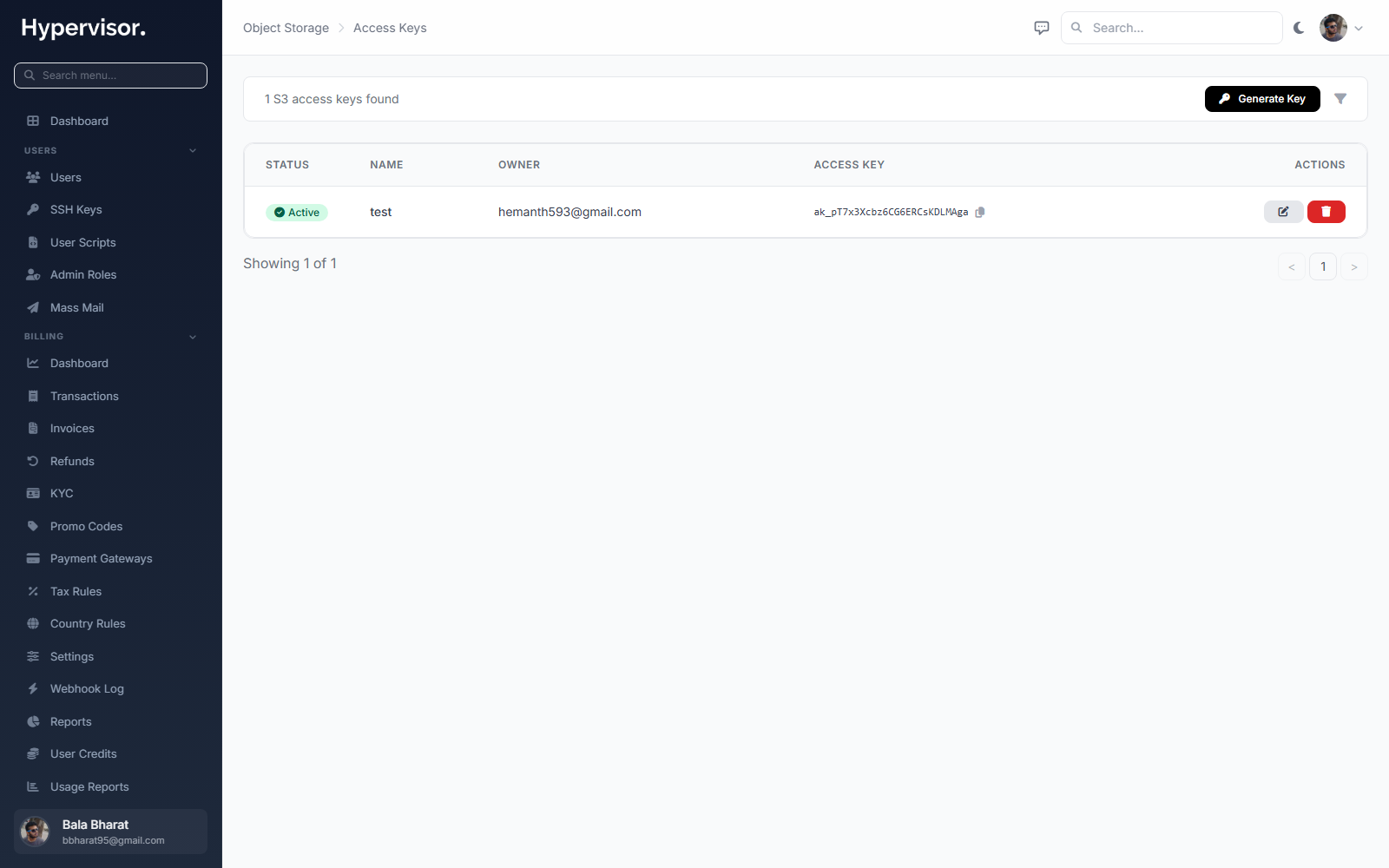Image resolution: width=1389 pixels, height=868 pixels.
Task: Go to previous page arrow
Action: point(1292,266)
